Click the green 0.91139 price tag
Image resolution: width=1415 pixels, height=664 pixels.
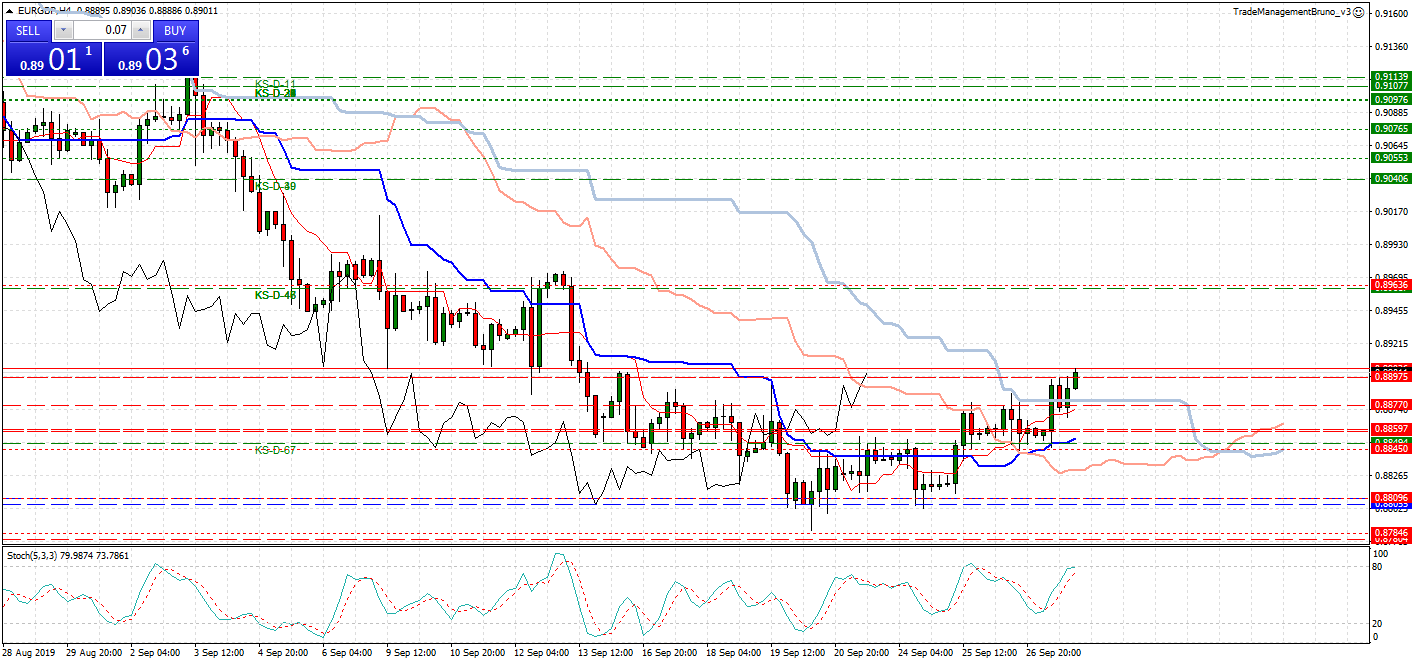tap(1391, 76)
